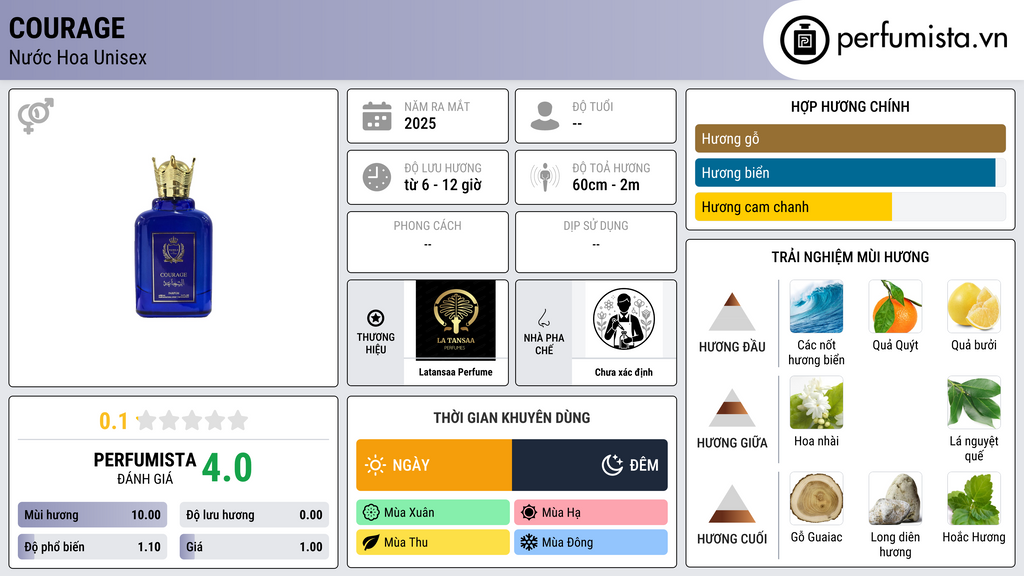This screenshot has width=1024, height=576.
Task: Select the Hoắc Hương patchouli note image
Action: [x=974, y=499]
